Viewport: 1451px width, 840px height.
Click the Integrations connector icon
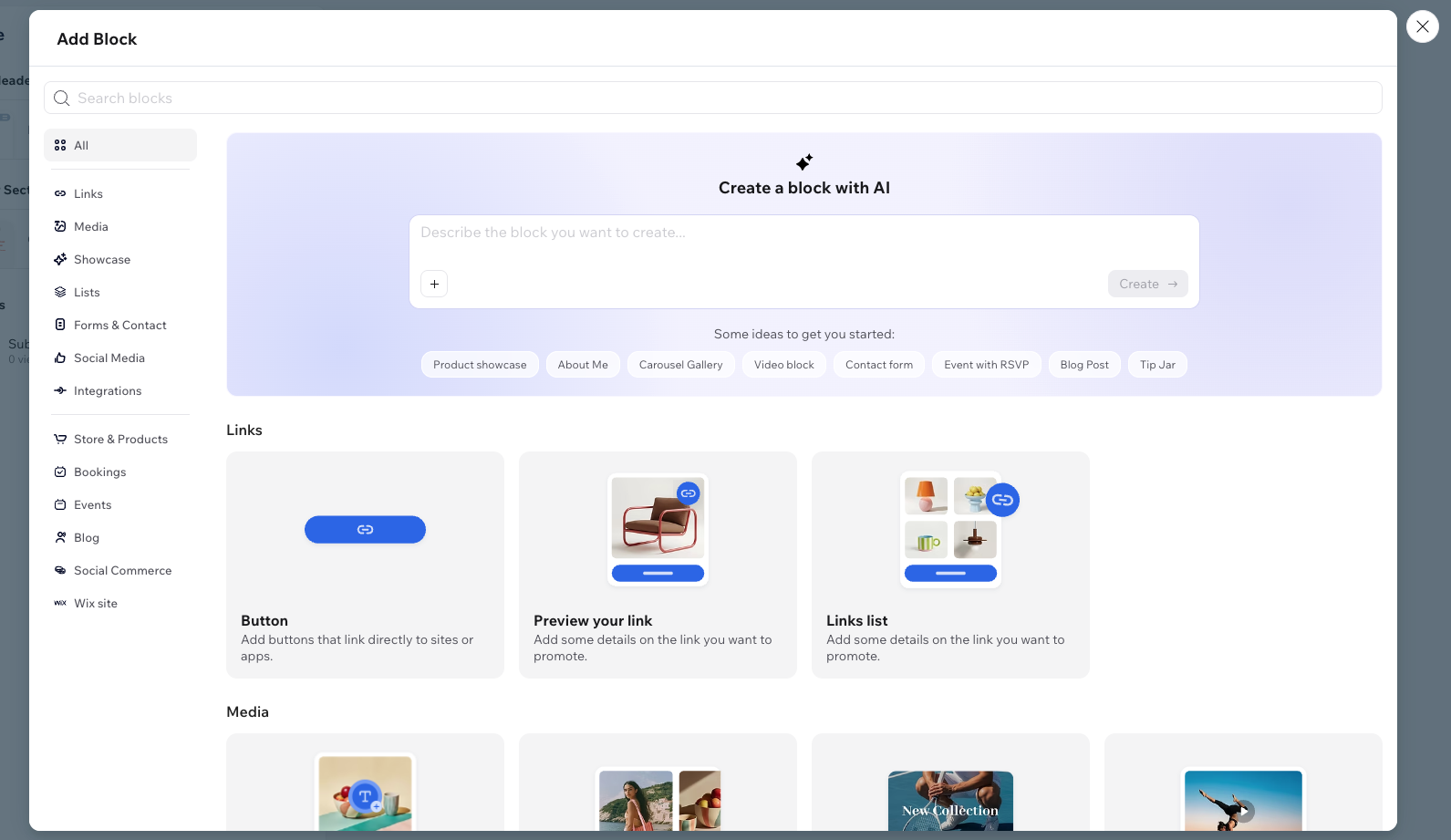60,390
